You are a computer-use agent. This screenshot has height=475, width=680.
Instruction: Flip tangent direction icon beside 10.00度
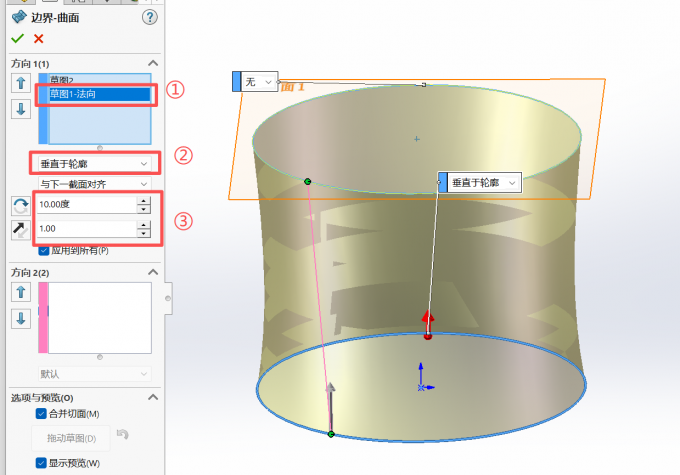point(21,206)
